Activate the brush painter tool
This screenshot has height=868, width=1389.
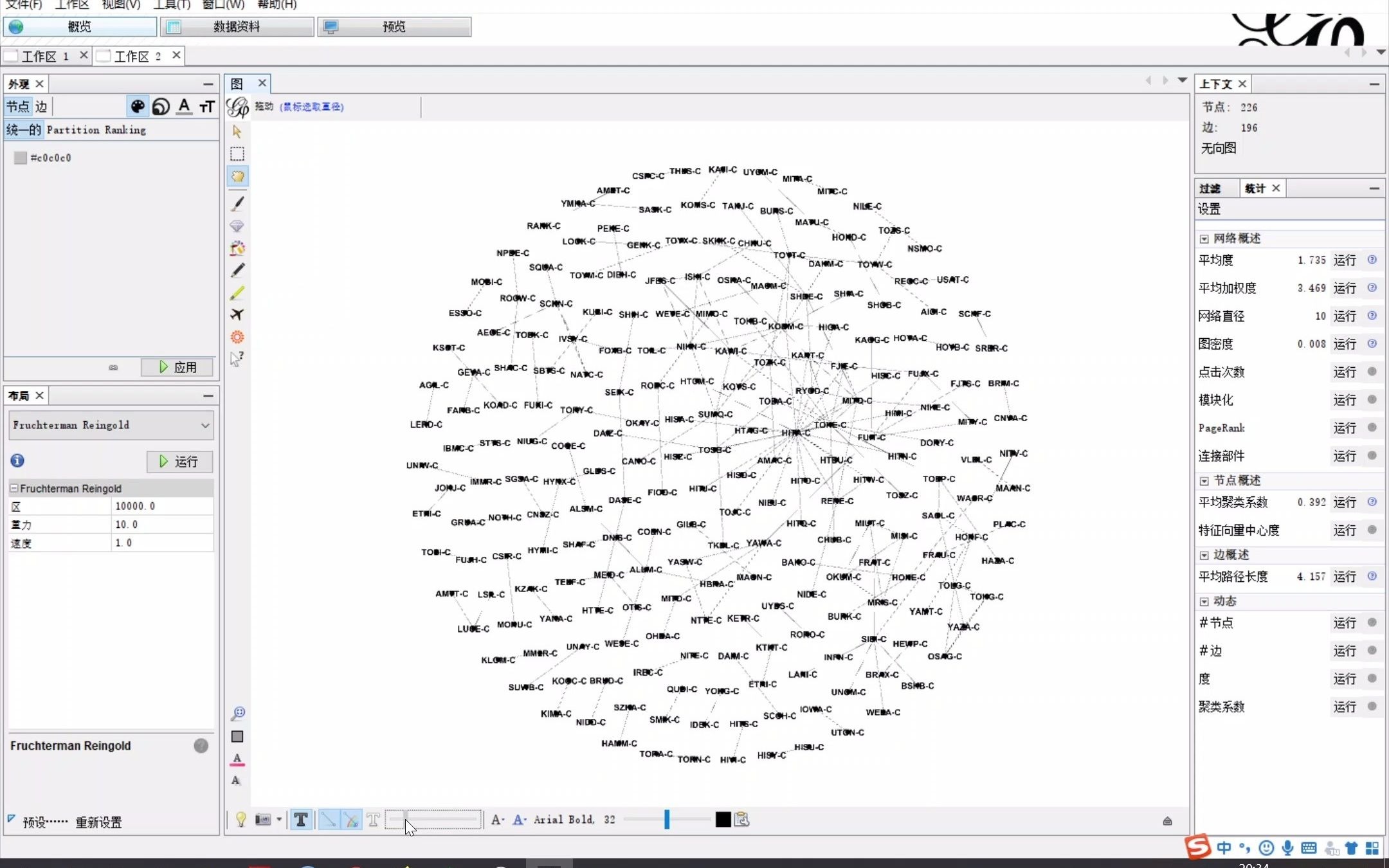pos(237,204)
